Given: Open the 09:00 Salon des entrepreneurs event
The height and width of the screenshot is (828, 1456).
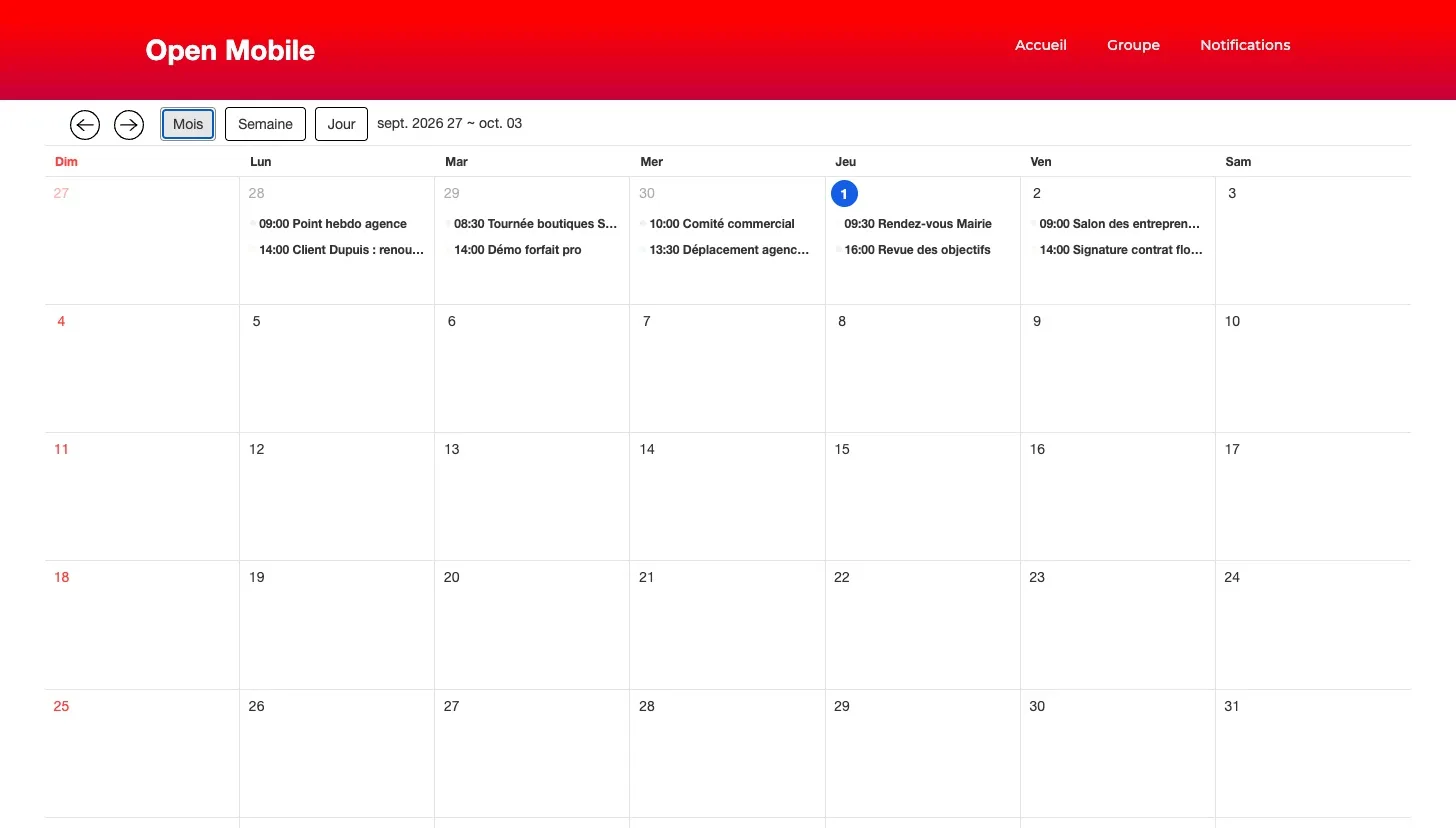Looking at the screenshot, I should (x=1118, y=224).
